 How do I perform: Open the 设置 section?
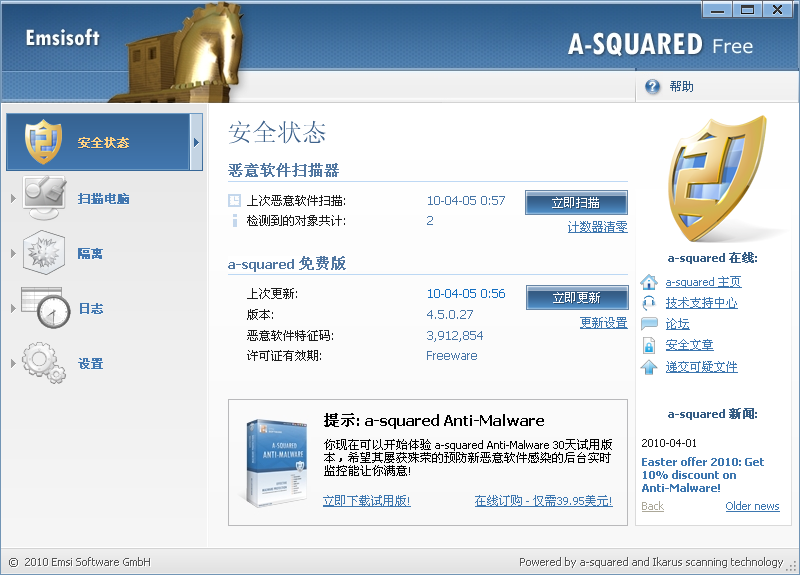[x=91, y=363]
